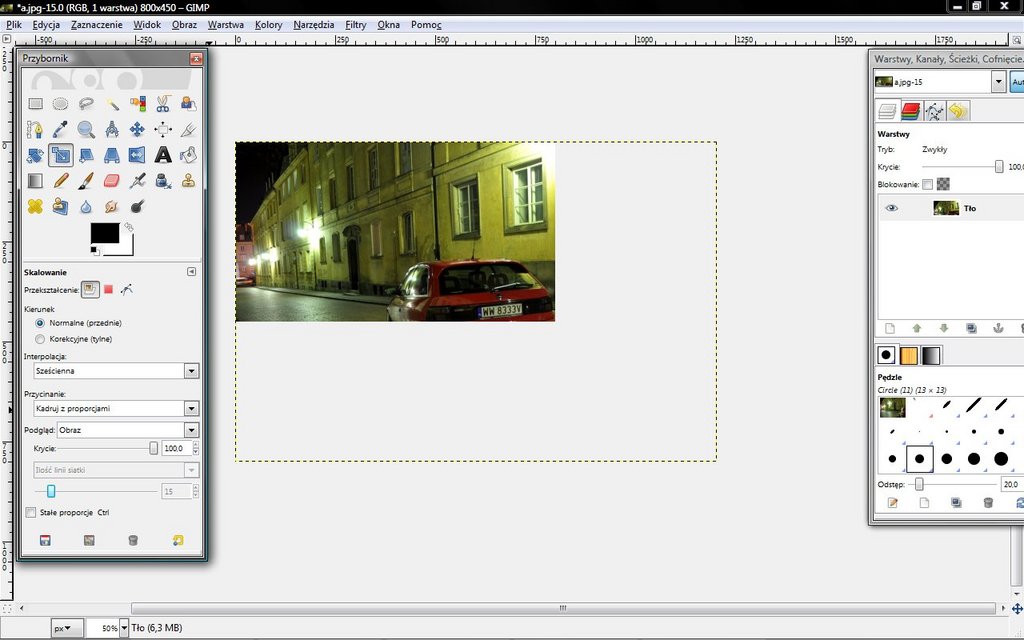Open the Kolory menu
Screen dimensions: 1024x640
click(x=268, y=25)
